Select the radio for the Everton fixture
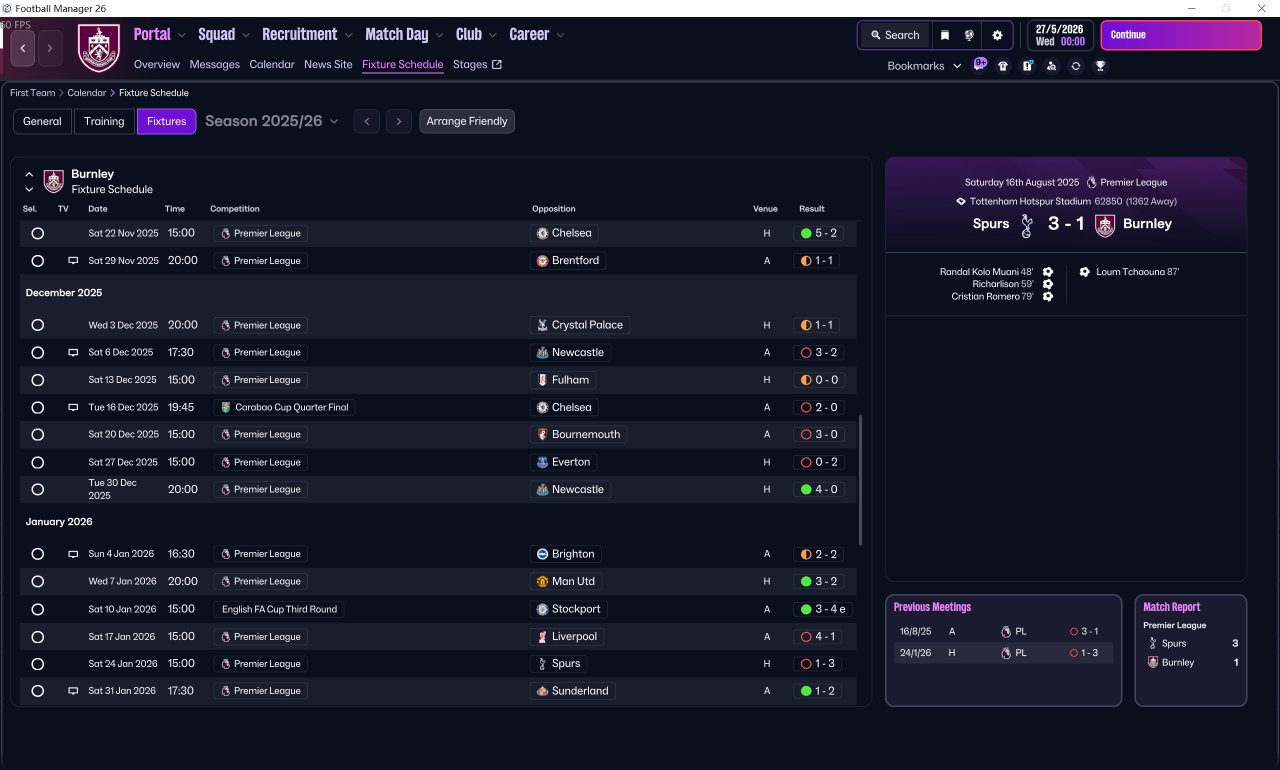The height and width of the screenshot is (770, 1280). (37, 462)
